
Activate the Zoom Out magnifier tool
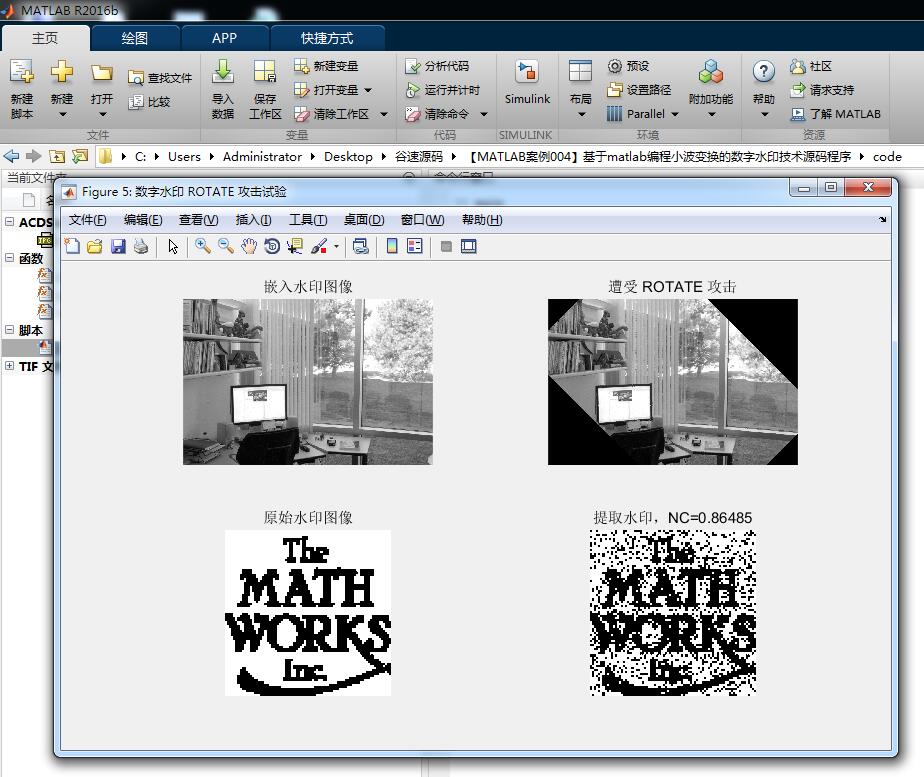[x=226, y=246]
